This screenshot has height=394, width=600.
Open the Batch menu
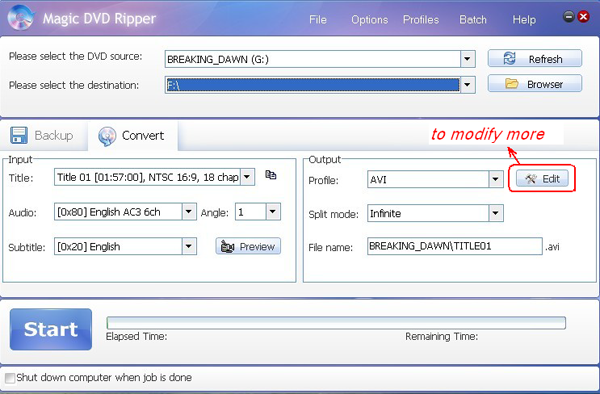(x=473, y=20)
